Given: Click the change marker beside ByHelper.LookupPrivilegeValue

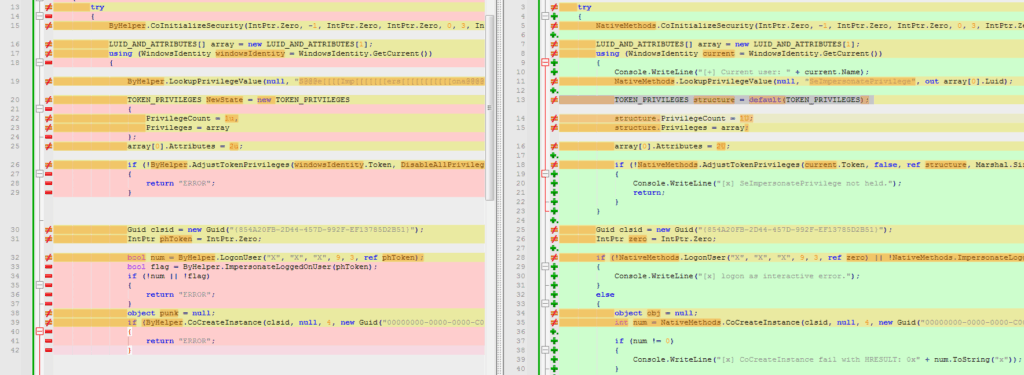Looking at the screenshot, I should 48,82.
